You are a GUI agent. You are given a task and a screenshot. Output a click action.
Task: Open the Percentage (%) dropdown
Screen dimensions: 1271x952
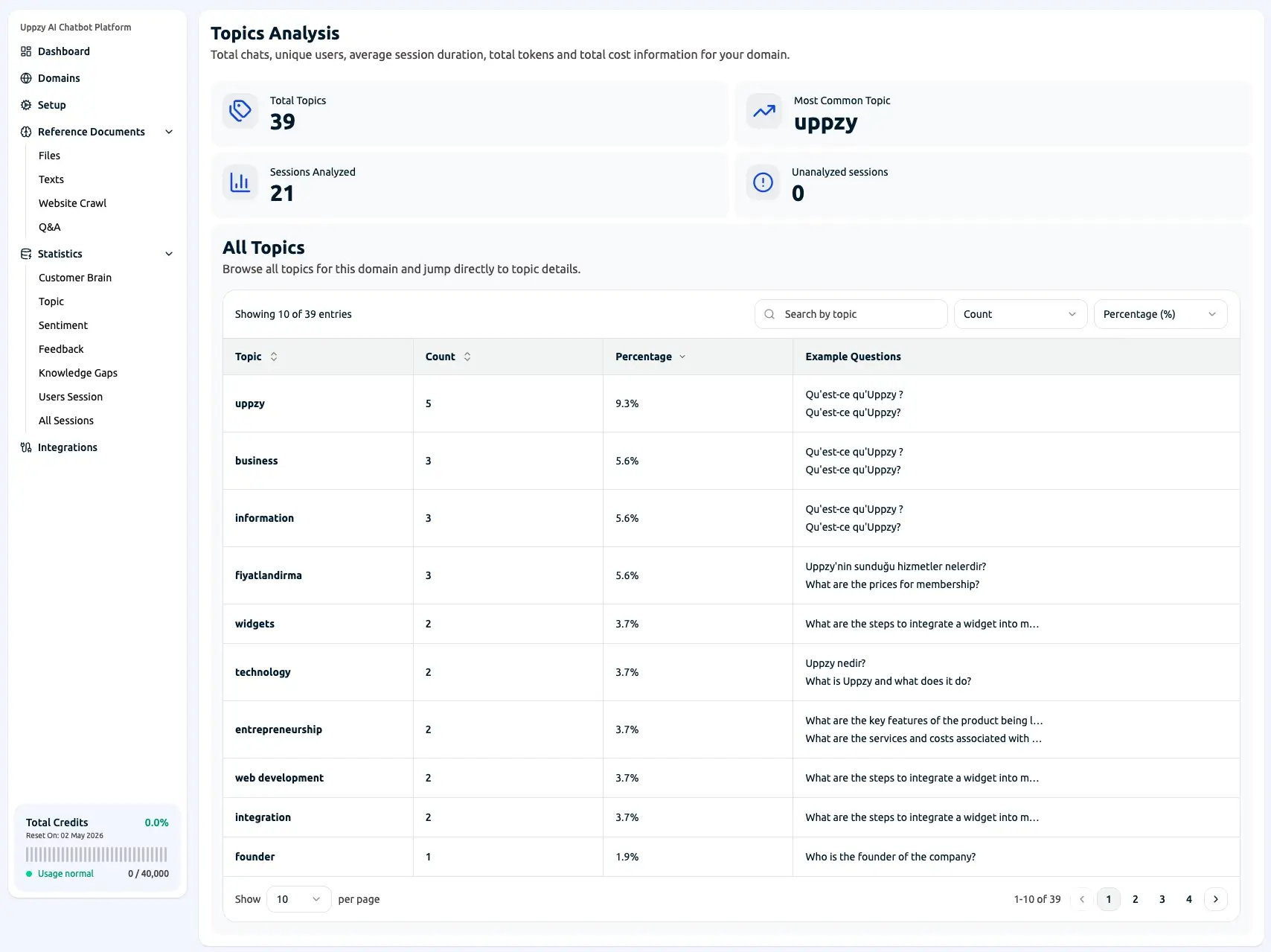pos(1159,314)
